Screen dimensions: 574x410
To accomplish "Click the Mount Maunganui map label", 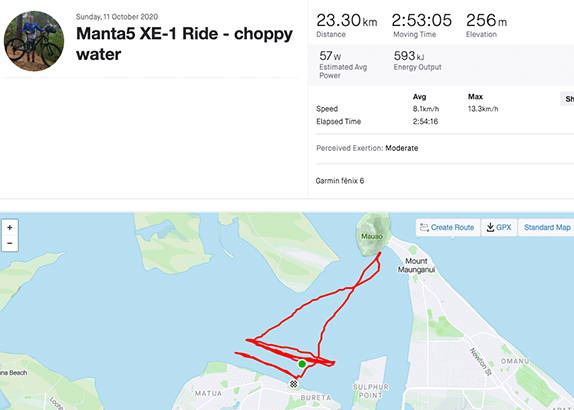I will click(x=416, y=265).
